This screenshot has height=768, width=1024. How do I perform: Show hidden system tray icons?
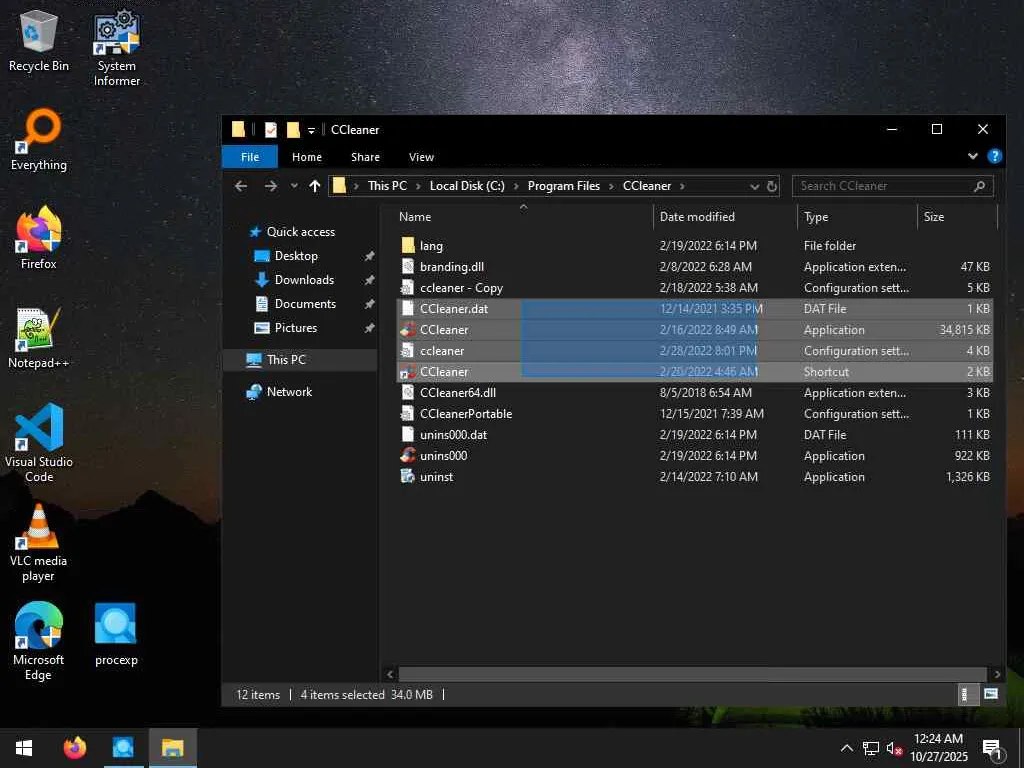(846, 748)
